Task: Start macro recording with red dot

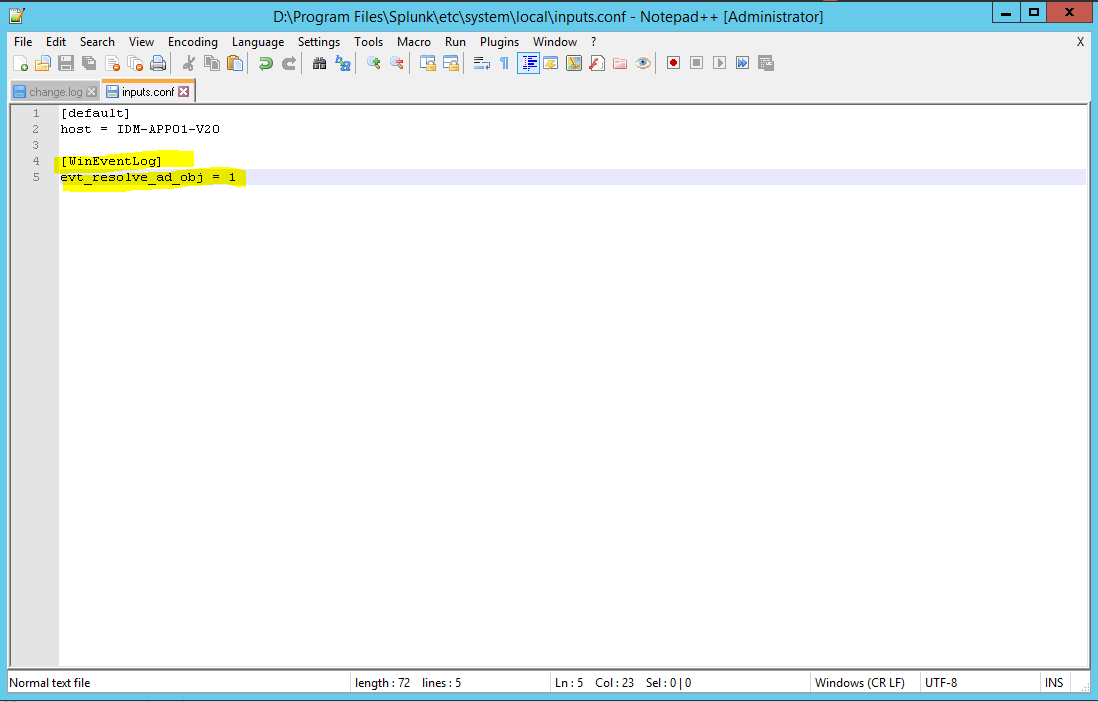Action: pos(674,63)
